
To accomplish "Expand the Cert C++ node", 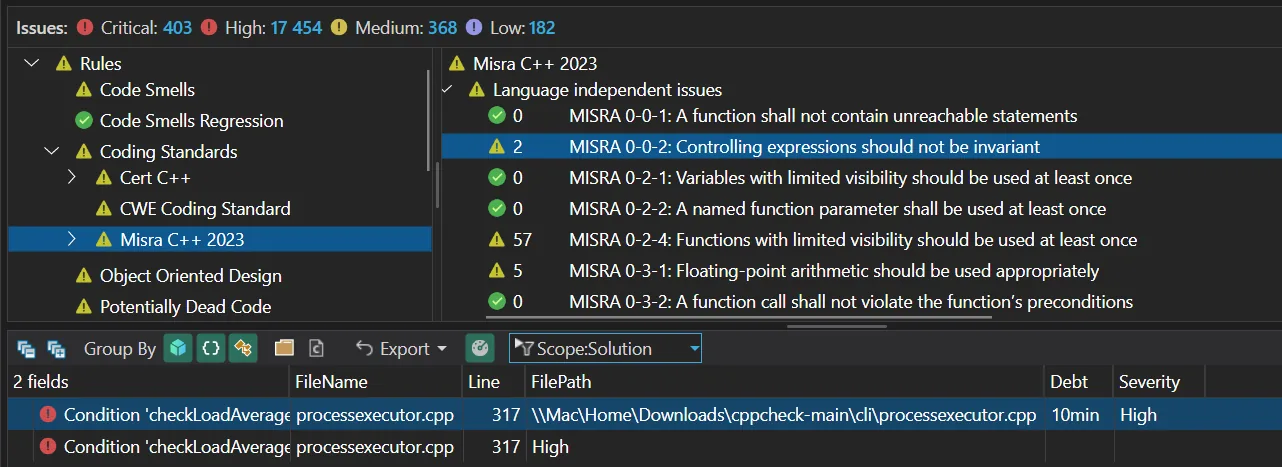I will click(x=71, y=178).
